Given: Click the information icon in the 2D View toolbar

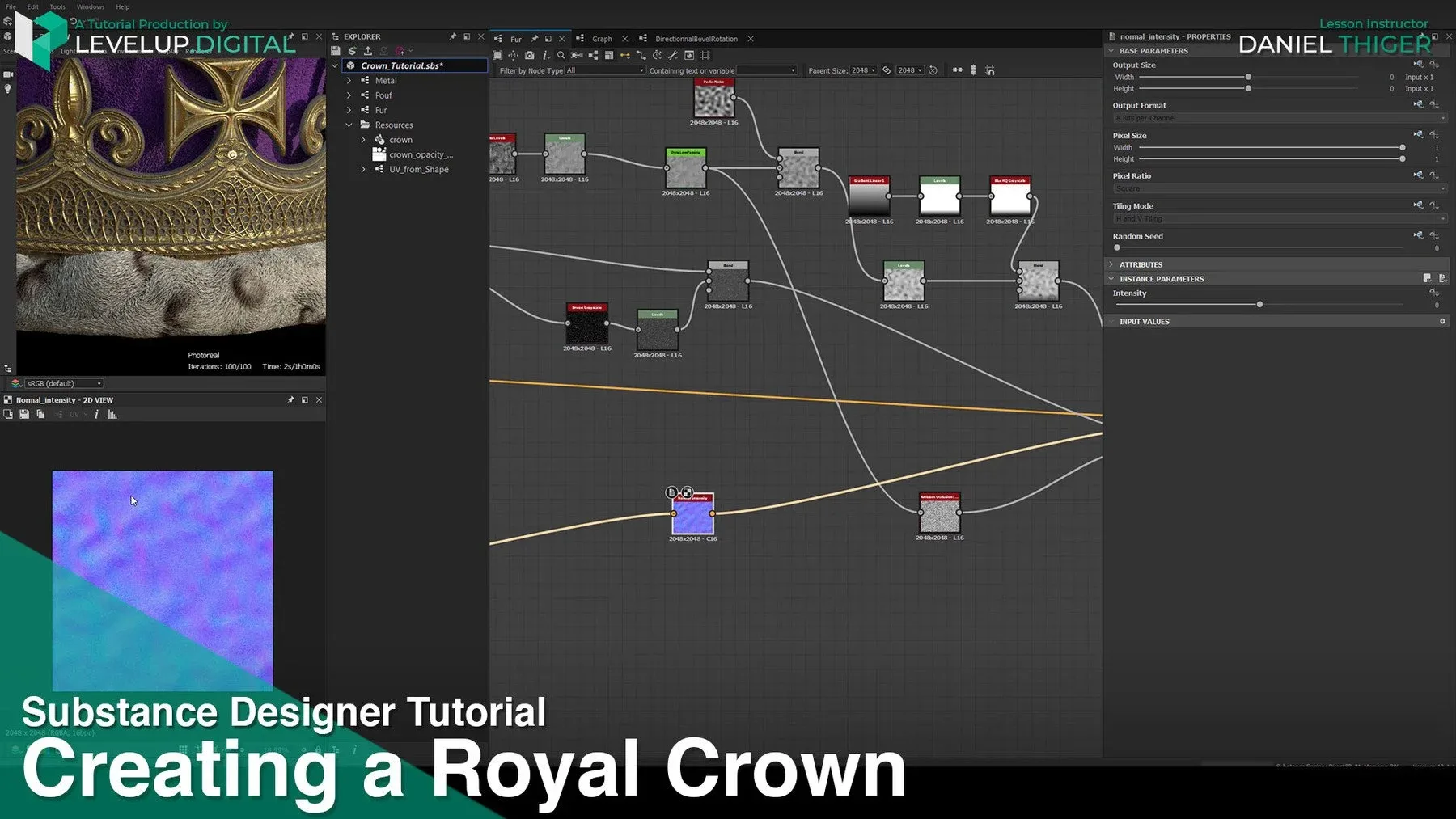Looking at the screenshot, I should point(97,414).
